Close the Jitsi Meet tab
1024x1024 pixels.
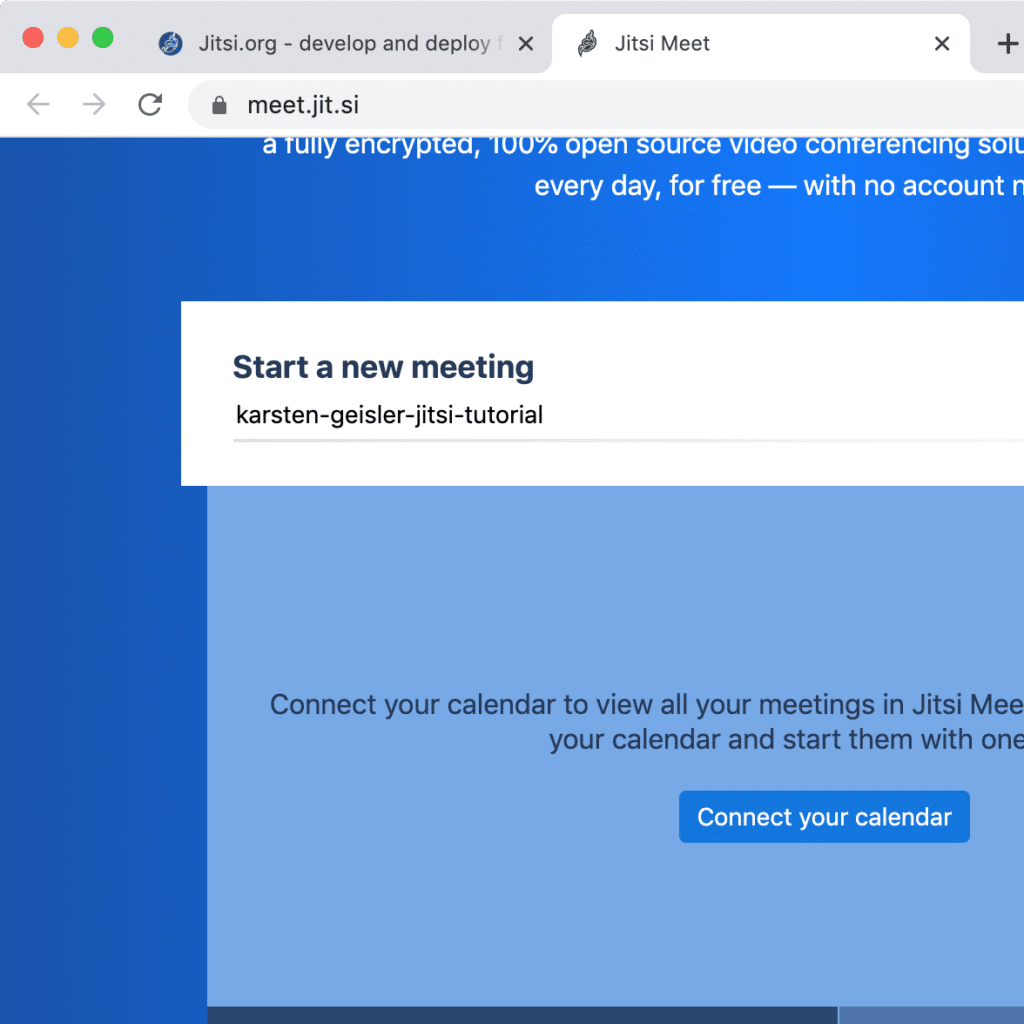942,44
